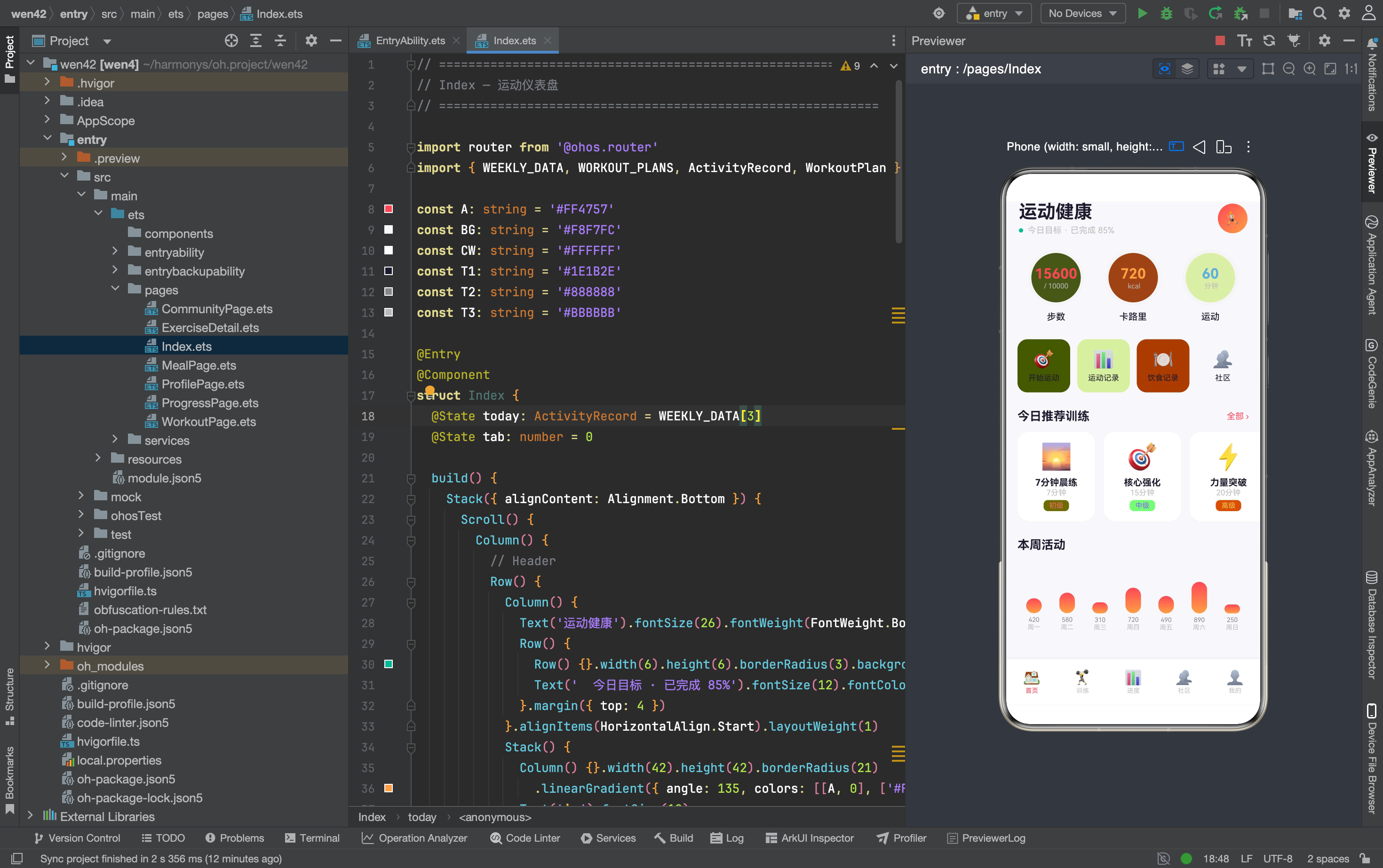
Task: Click the font size Tt icon in the Previewer
Action: [1245, 41]
